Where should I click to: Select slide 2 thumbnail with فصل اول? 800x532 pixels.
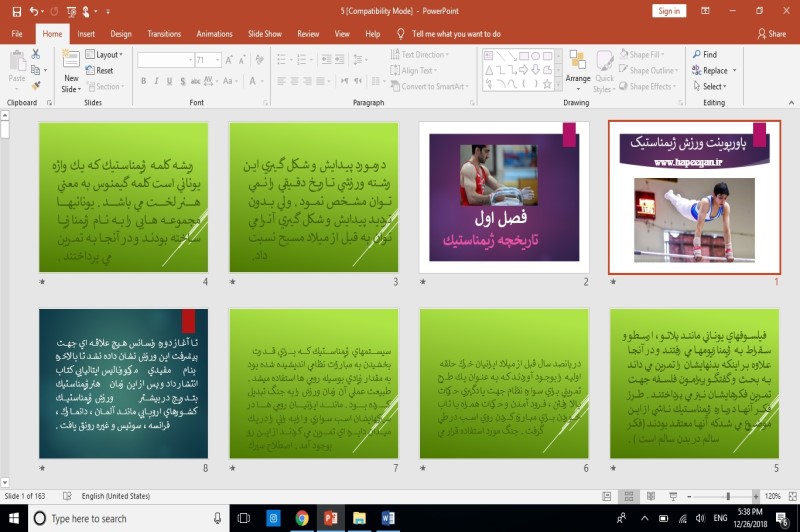(x=504, y=197)
